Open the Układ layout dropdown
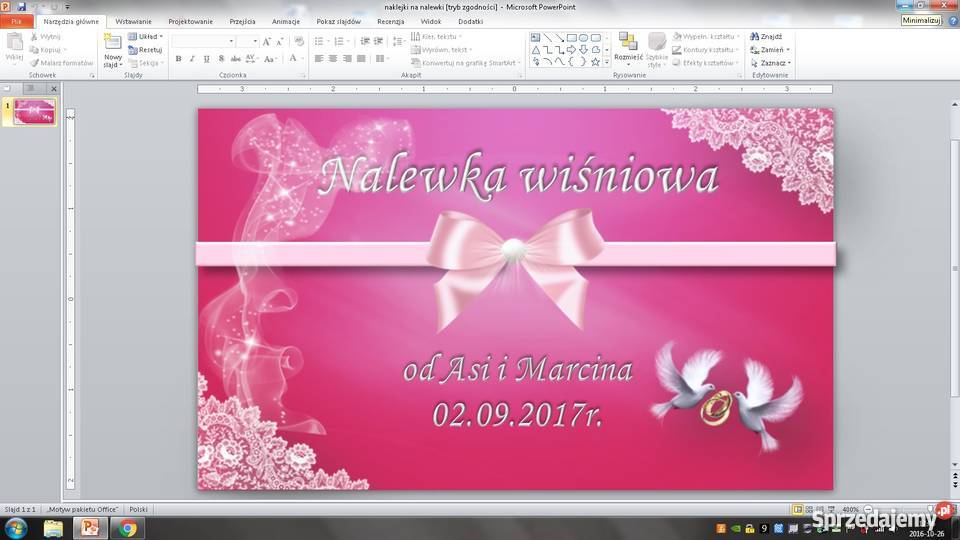The width and height of the screenshot is (960, 540). (x=146, y=36)
